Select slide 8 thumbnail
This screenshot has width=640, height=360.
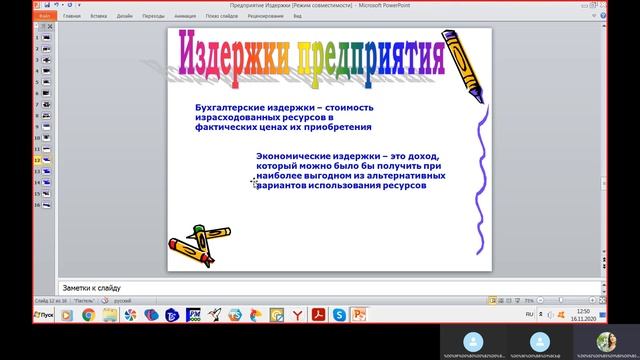click(47, 116)
